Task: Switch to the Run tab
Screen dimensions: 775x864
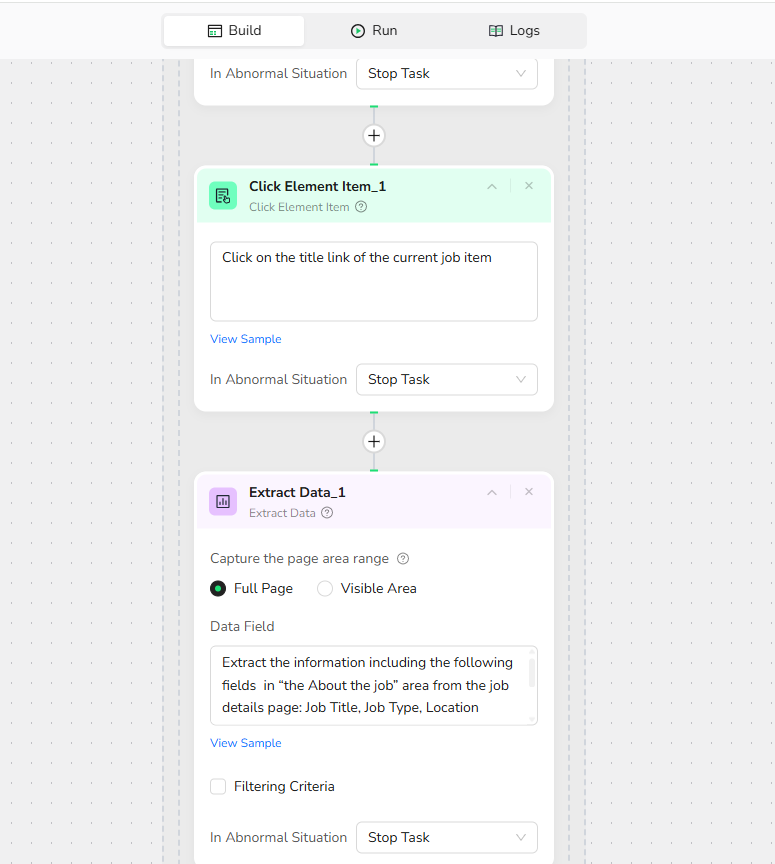Action: (x=374, y=31)
